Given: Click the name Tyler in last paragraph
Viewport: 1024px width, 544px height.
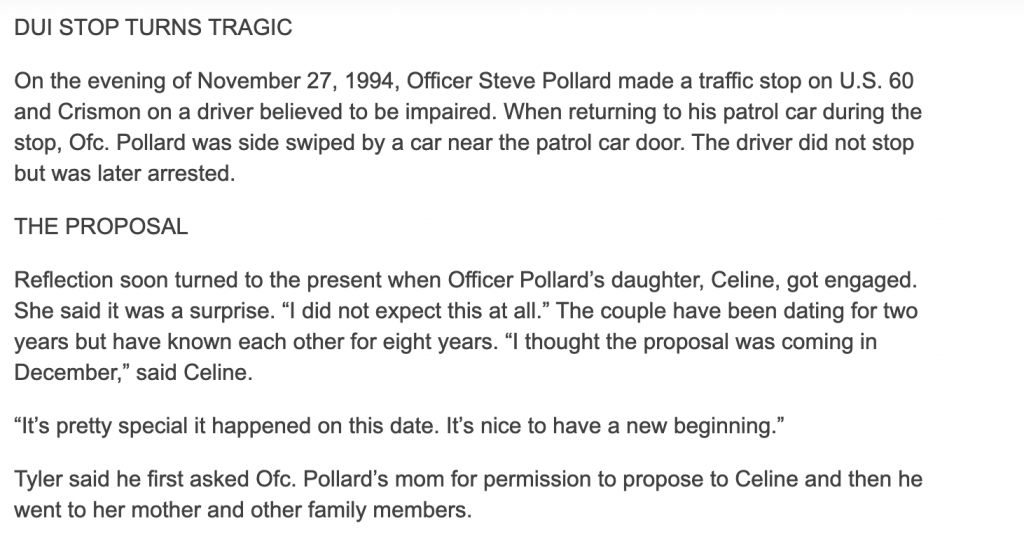Looking at the screenshot, I should (x=38, y=479).
